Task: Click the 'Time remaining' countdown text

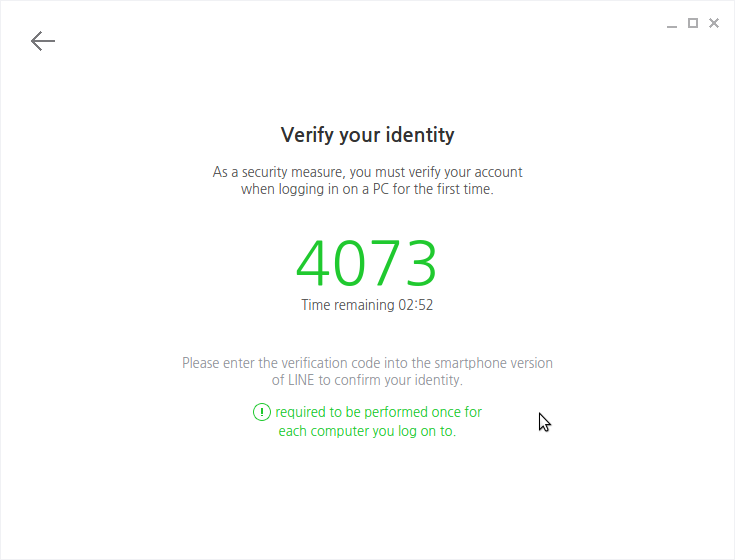Action: point(367,305)
